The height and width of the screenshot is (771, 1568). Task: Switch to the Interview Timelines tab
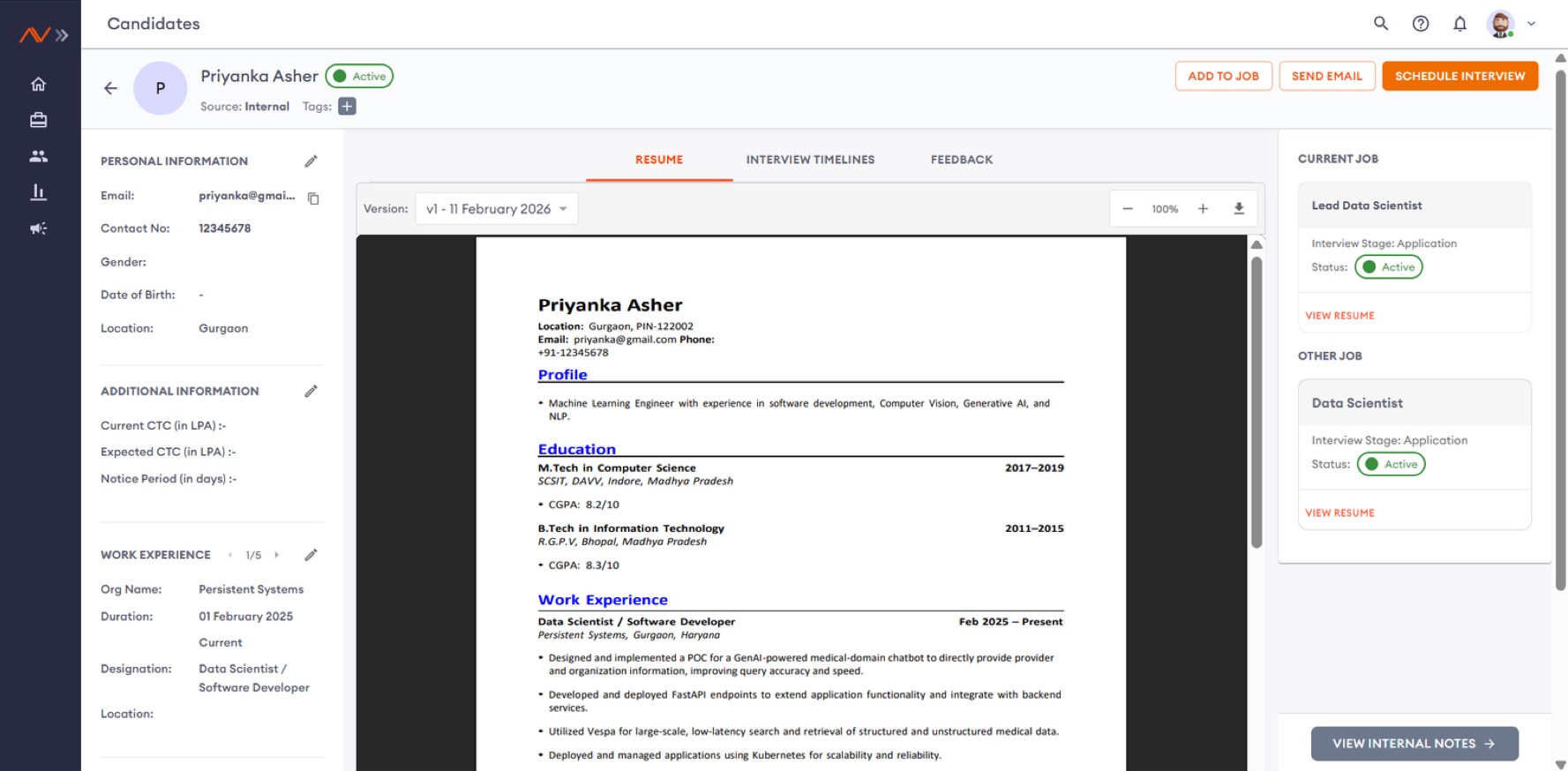click(x=810, y=160)
